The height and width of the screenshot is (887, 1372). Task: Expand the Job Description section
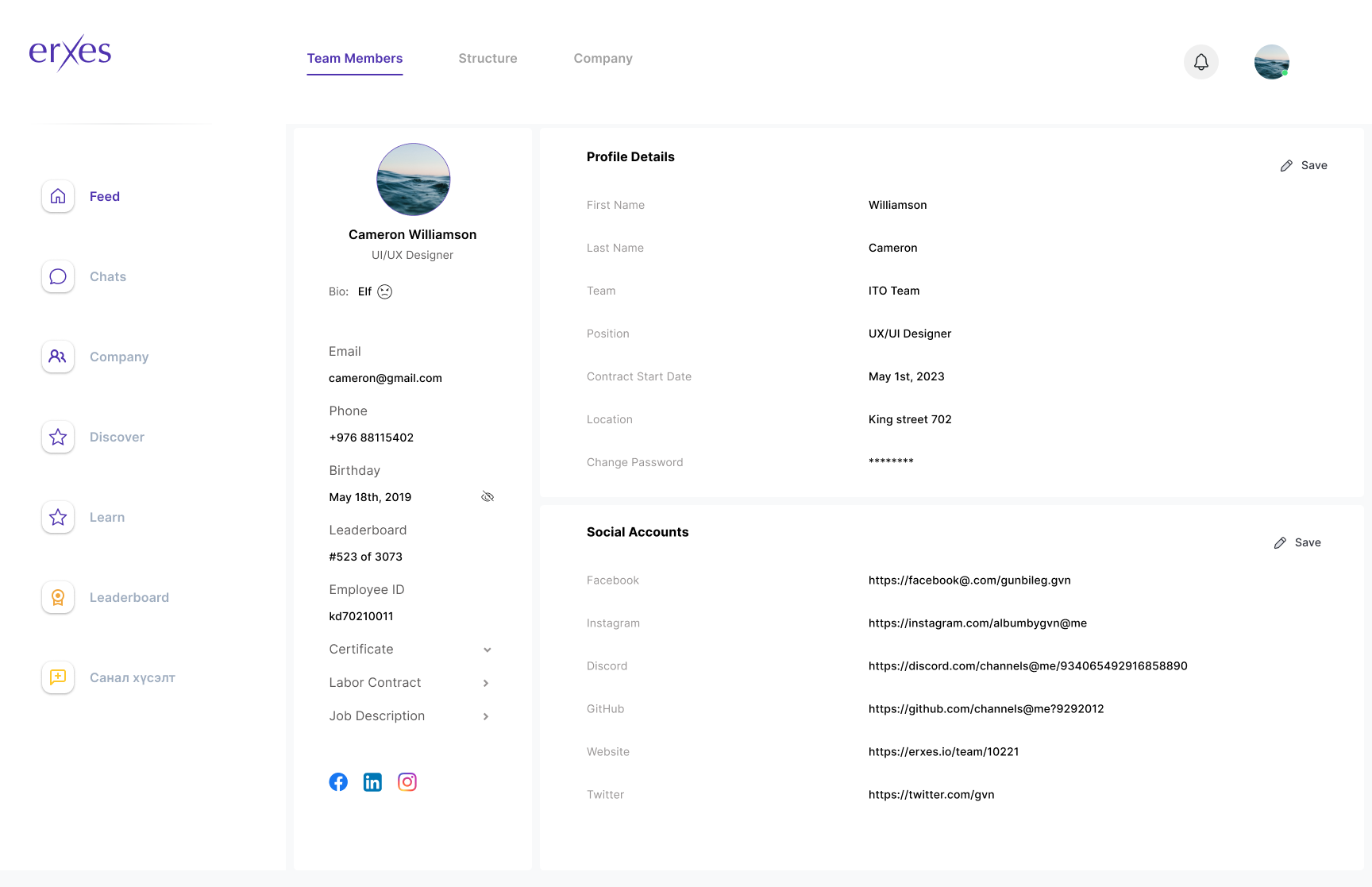486,716
